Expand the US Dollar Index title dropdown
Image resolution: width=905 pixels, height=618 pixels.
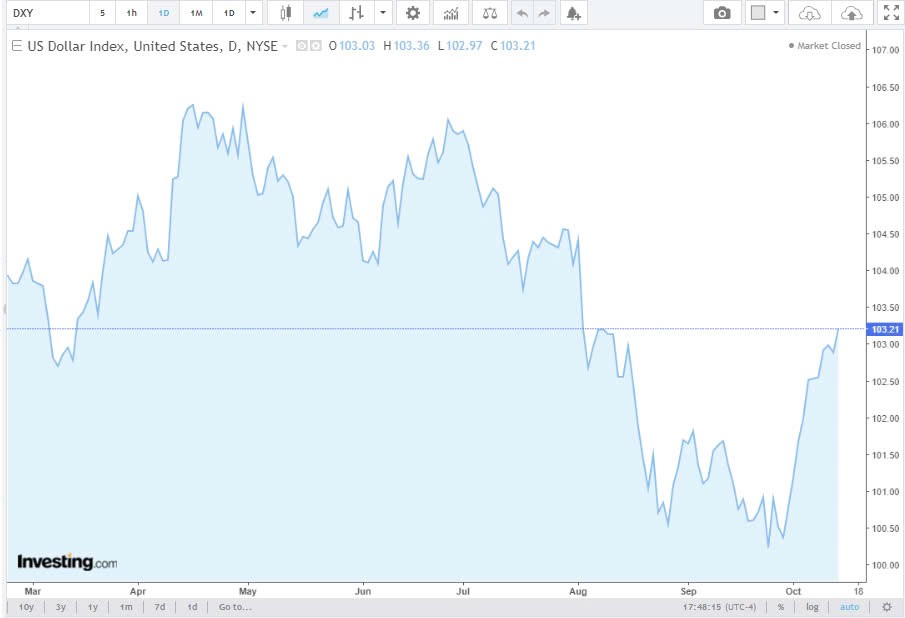285,46
